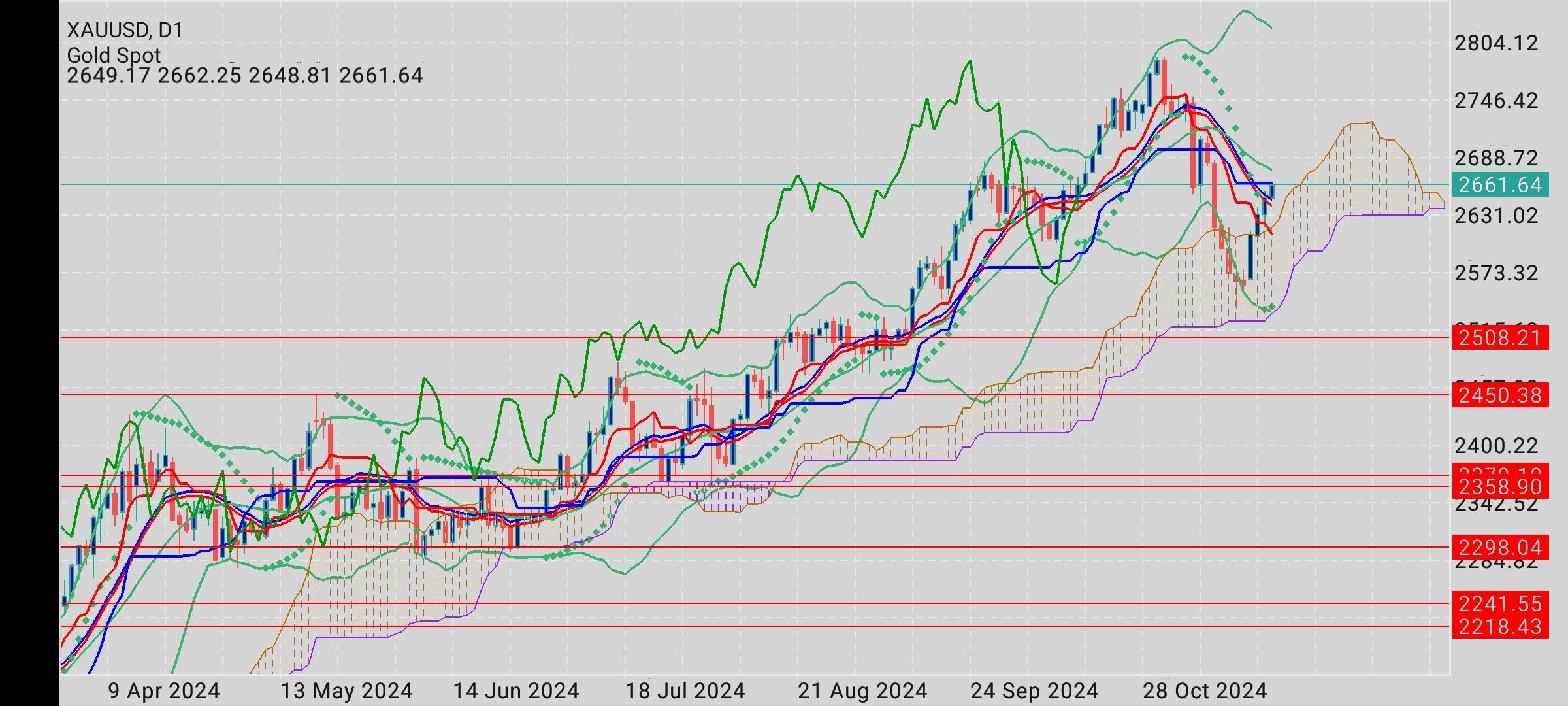This screenshot has width=1568, height=706.
Task: Click the Gold Spot title text
Action: pyautogui.click(x=114, y=56)
